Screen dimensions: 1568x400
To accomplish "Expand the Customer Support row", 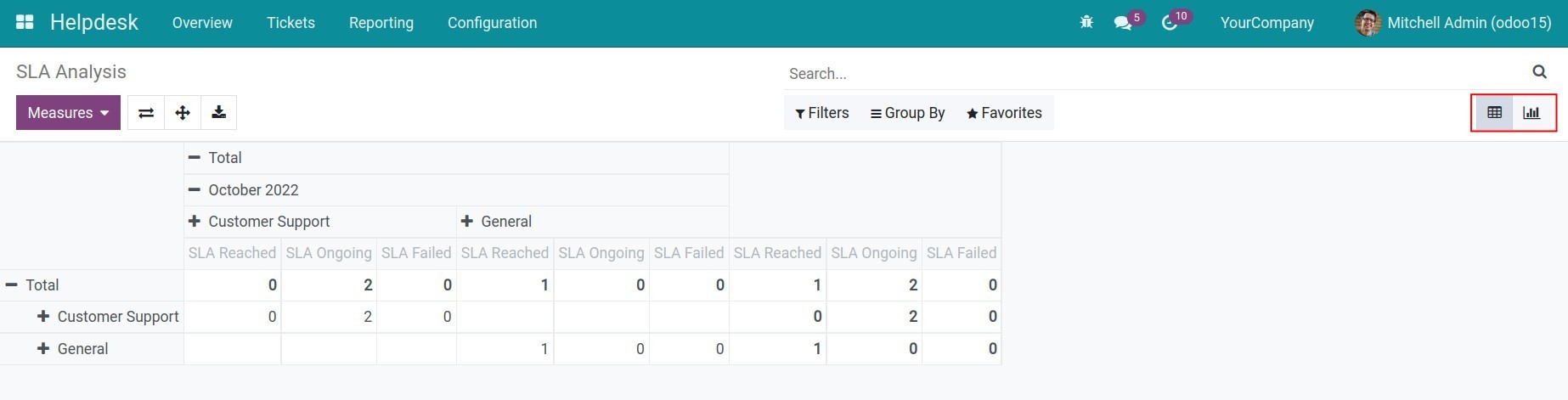I will pos(109,317).
